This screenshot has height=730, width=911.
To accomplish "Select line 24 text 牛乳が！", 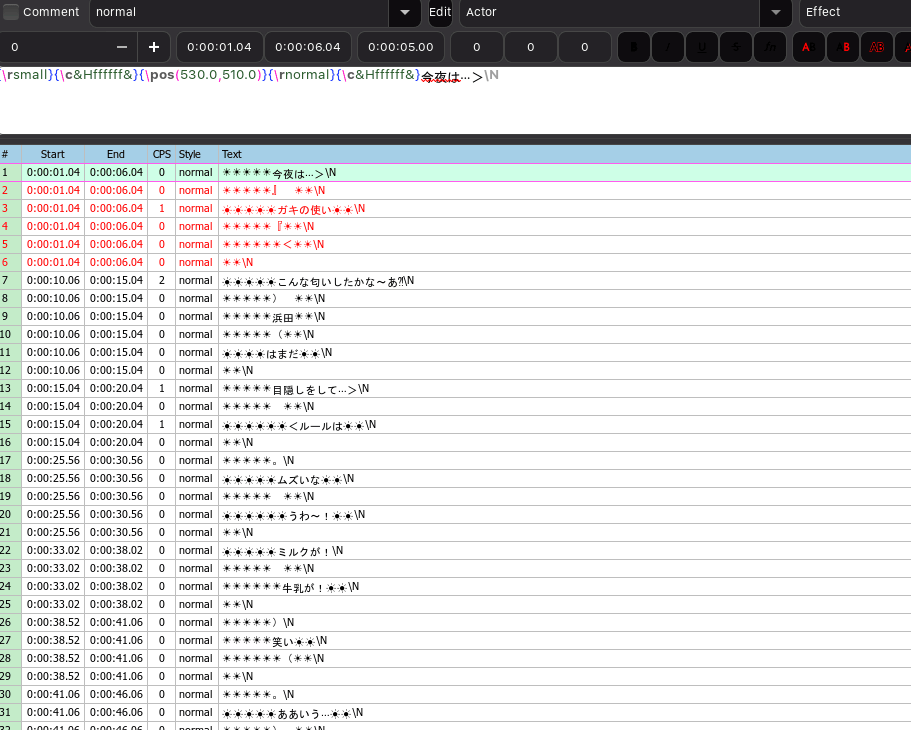I will tap(304, 588).
